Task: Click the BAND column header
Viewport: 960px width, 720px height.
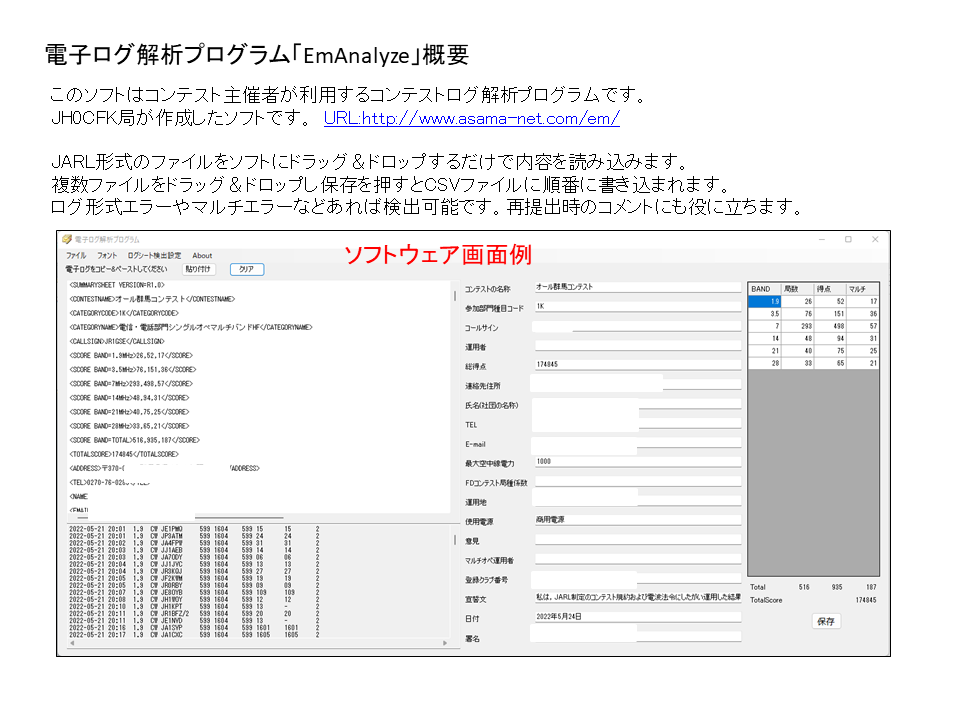Action: (764, 289)
